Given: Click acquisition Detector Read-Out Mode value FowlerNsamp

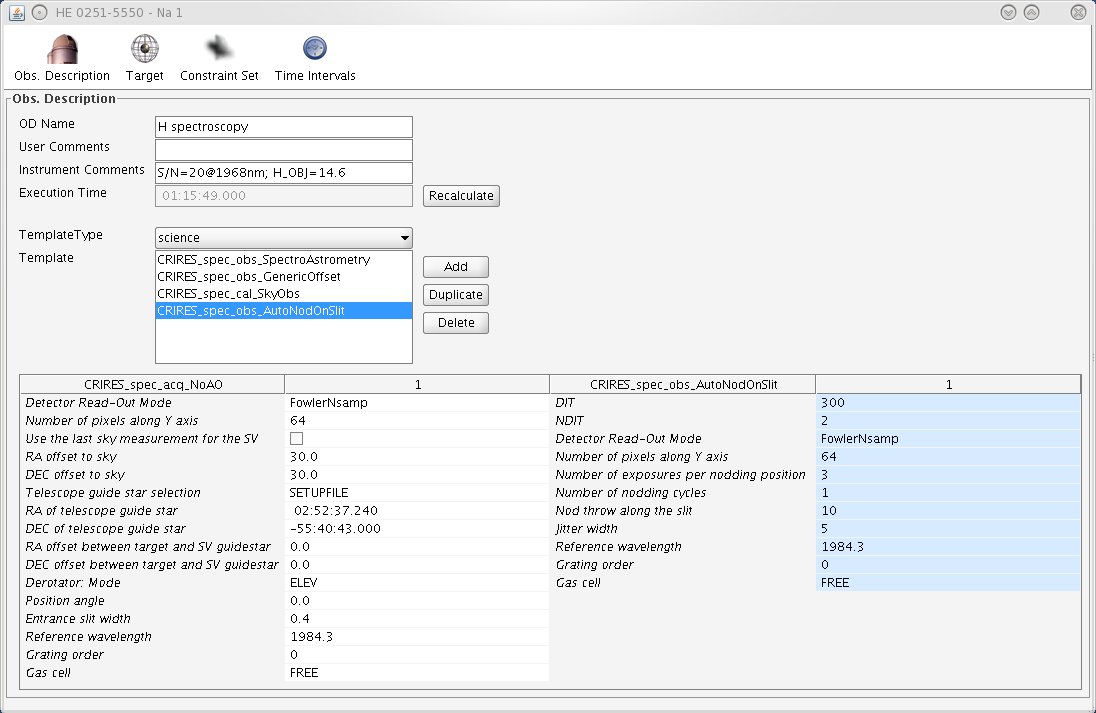Looking at the screenshot, I should point(417,403).
